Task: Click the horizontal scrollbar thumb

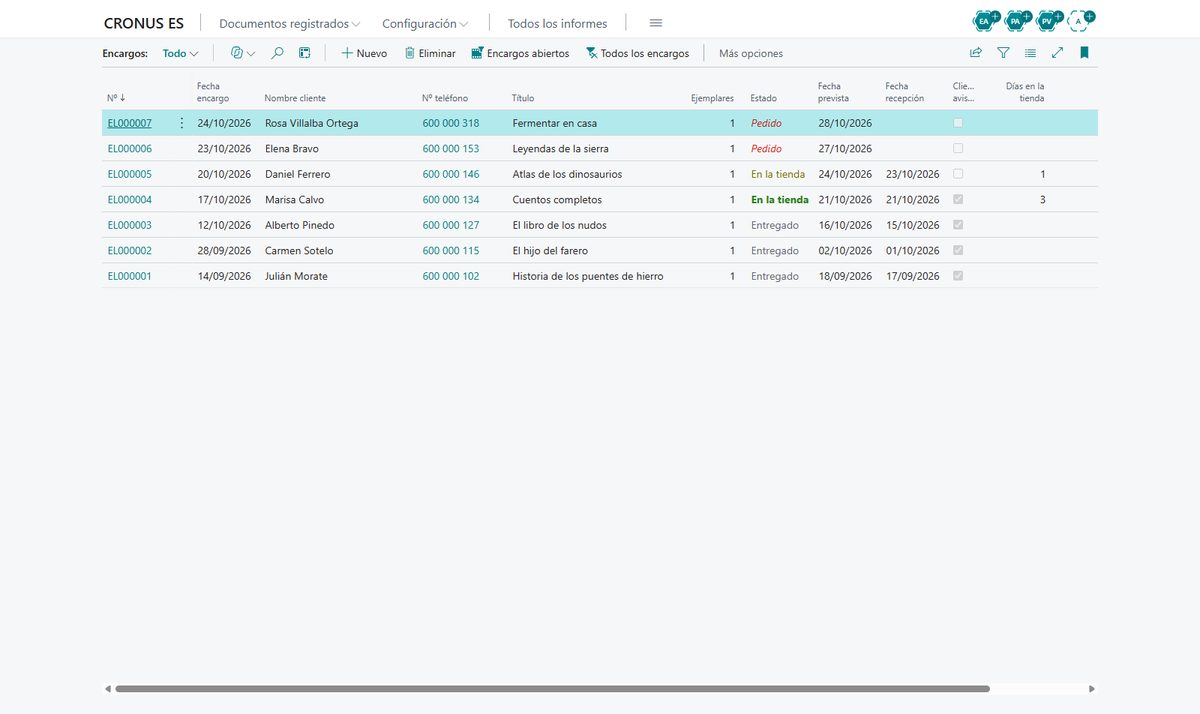Action: click(x=552, y=689)
